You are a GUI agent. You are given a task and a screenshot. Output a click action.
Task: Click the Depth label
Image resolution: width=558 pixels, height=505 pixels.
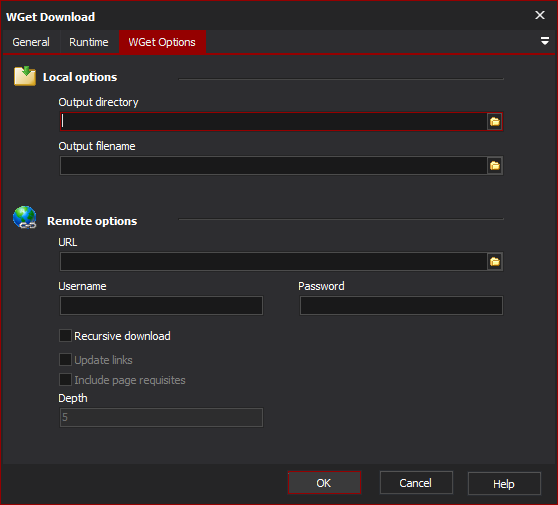(x=73, y=398)
